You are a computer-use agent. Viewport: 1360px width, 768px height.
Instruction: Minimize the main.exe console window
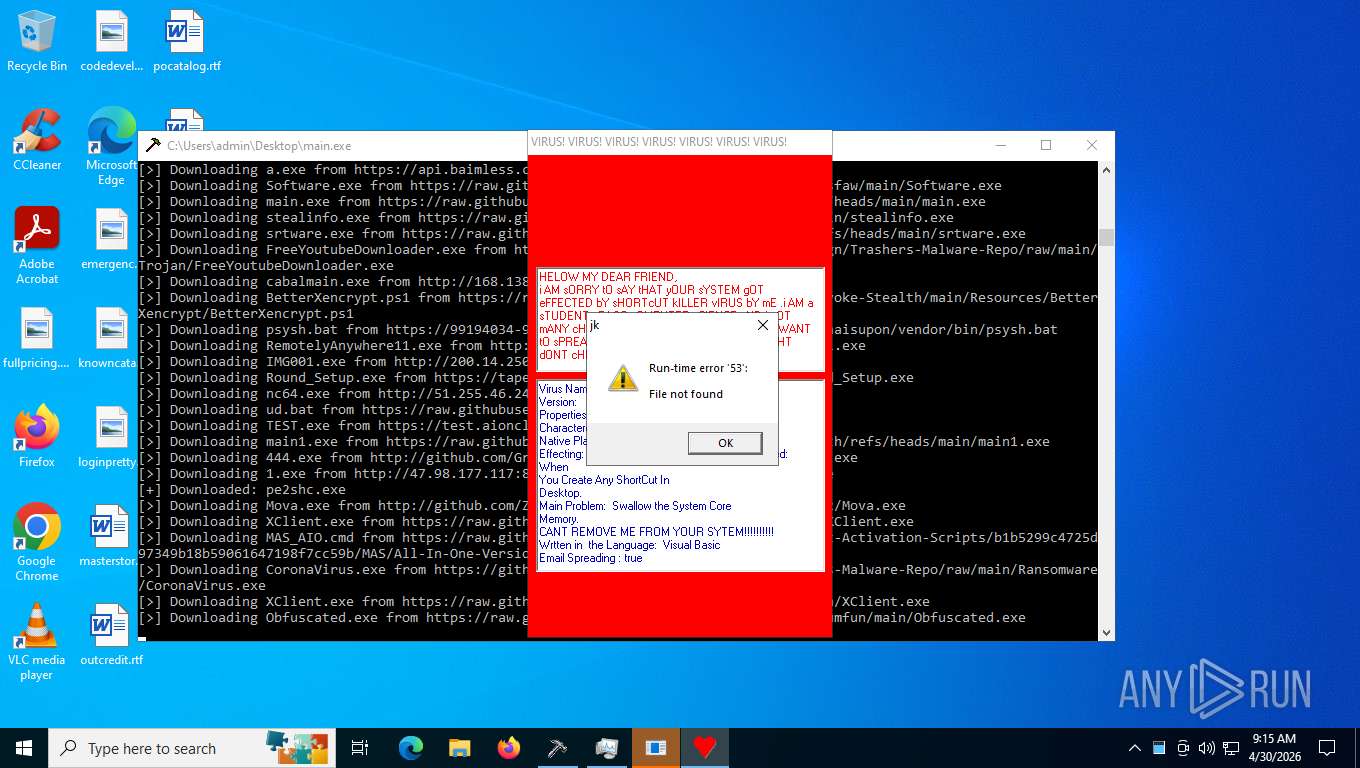[x=1000, y=145]
